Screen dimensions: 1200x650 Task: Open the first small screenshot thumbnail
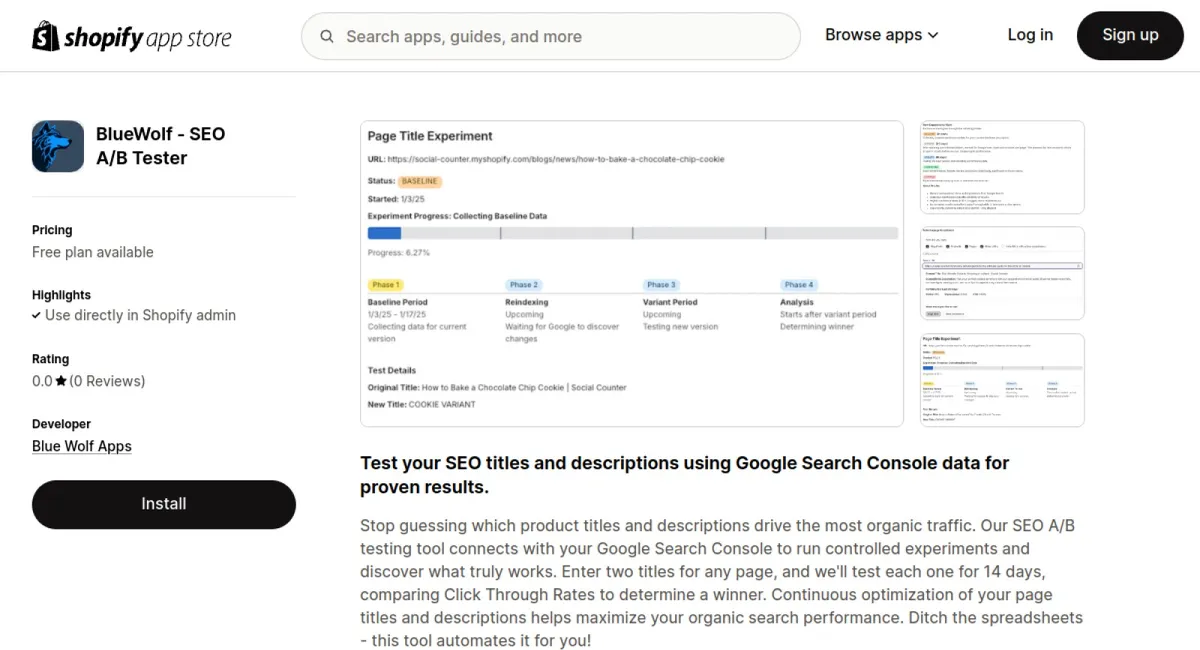pos(1002,167)
